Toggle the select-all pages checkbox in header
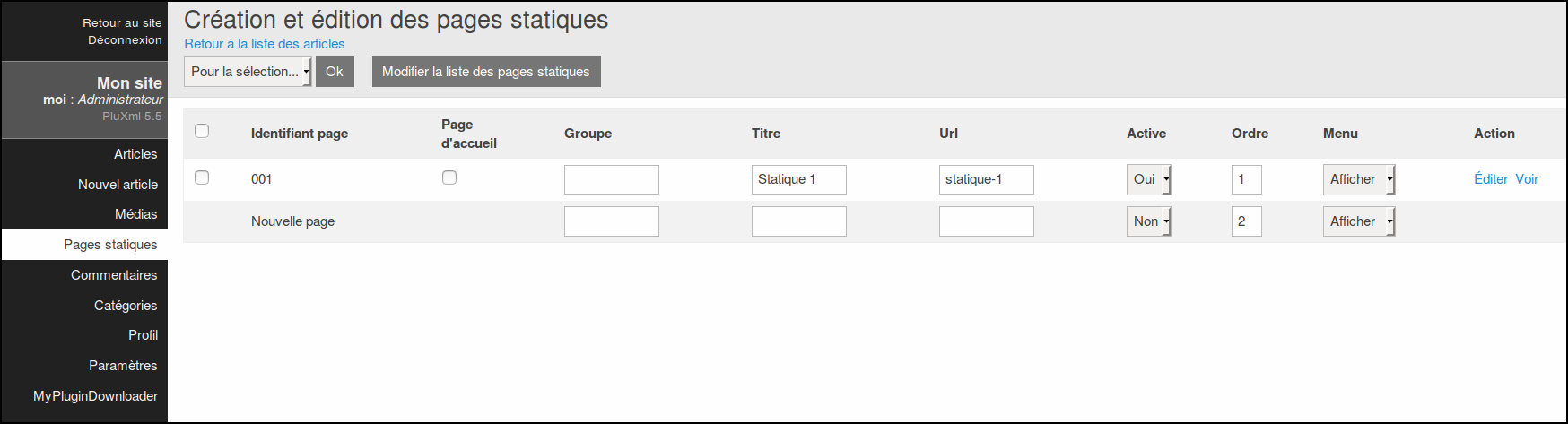The image size is (1568, 424). pyautogui.click(x=202, y=131)
